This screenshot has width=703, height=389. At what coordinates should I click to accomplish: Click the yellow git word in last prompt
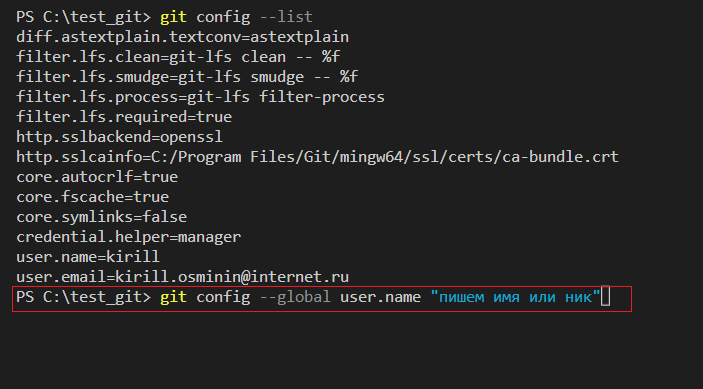(x=174, y=297)
